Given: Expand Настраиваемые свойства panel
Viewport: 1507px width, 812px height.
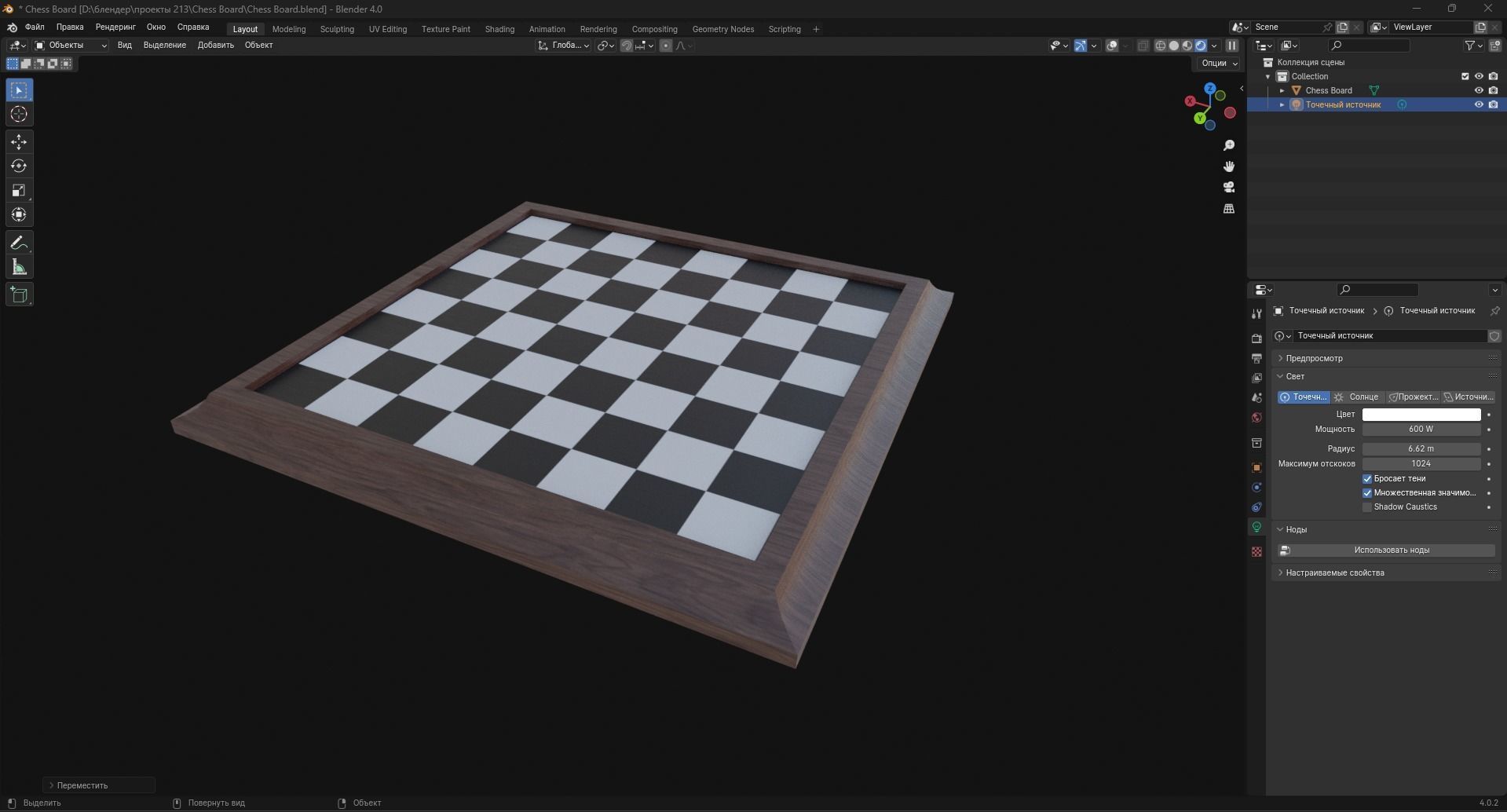Looking at the screenshot, I should coord(1385,572).
